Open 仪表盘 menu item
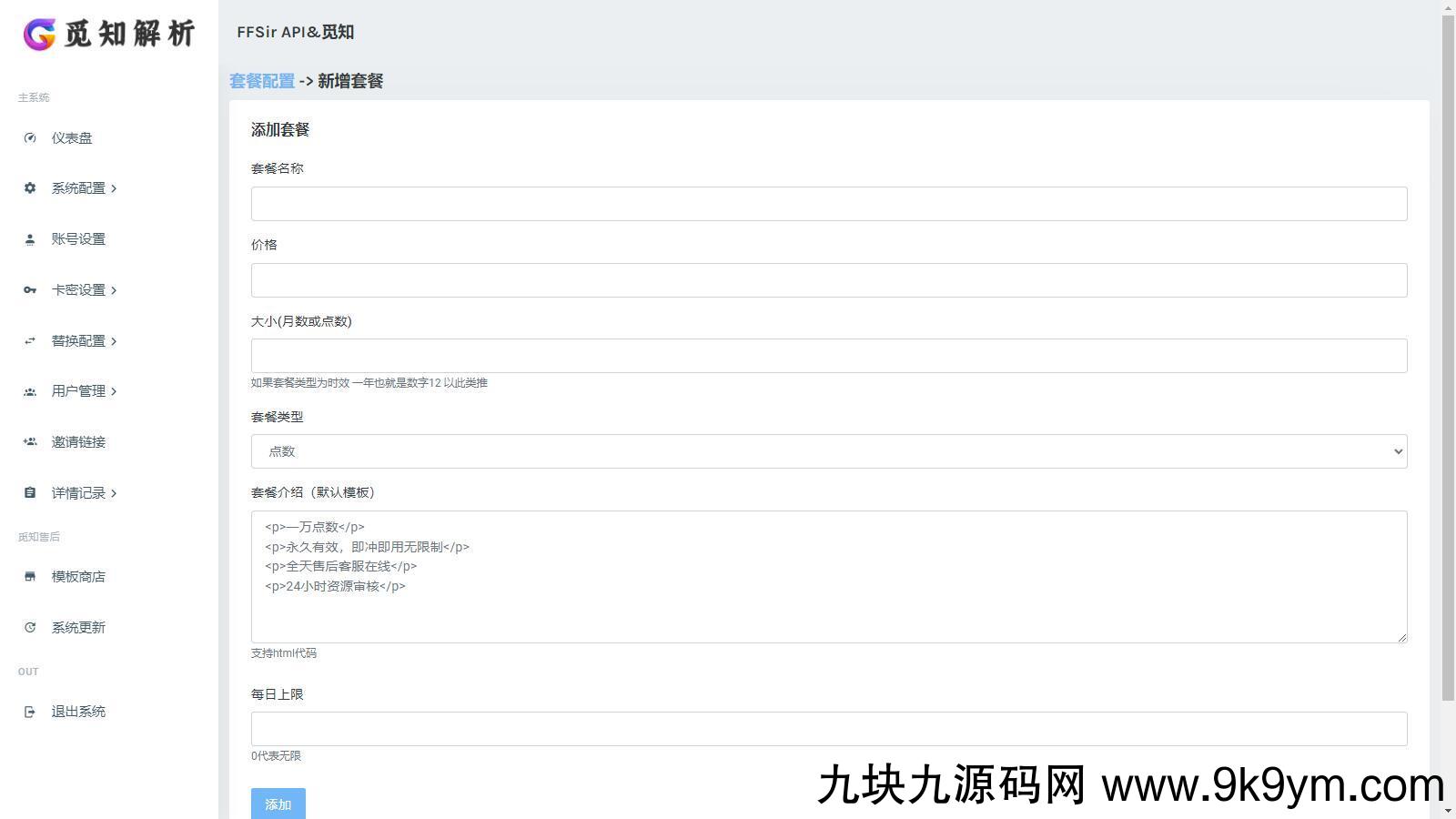The image size is (1456, 819). [72, 138]
